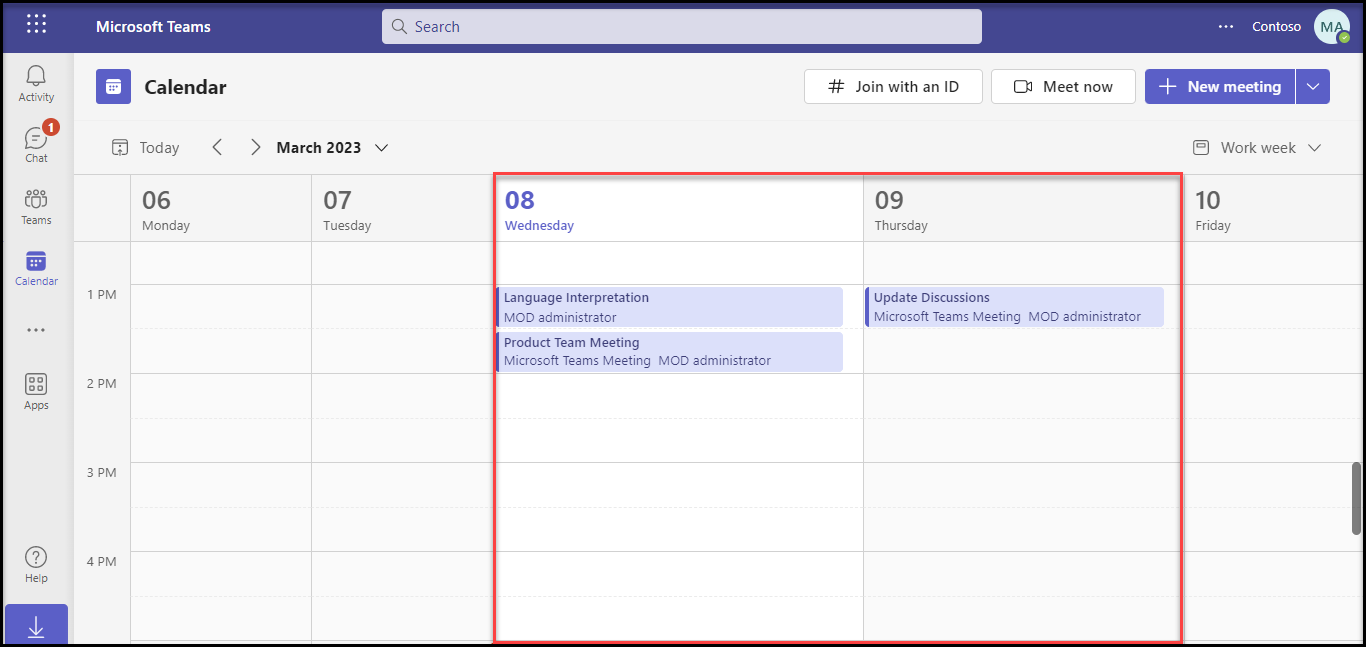Screen dimensions: 1366x647
Task: Click the MA profile avatar
Action: pyautogui.click(x=1331, y=27)
